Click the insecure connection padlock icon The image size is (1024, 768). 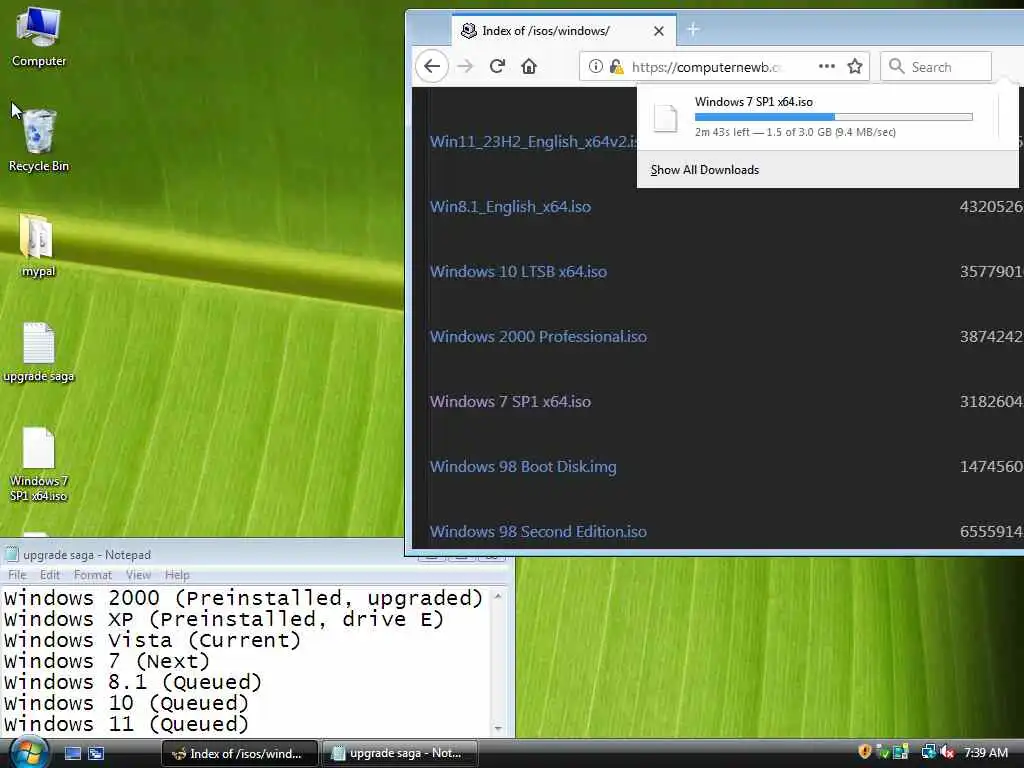[x=616, y=66]
